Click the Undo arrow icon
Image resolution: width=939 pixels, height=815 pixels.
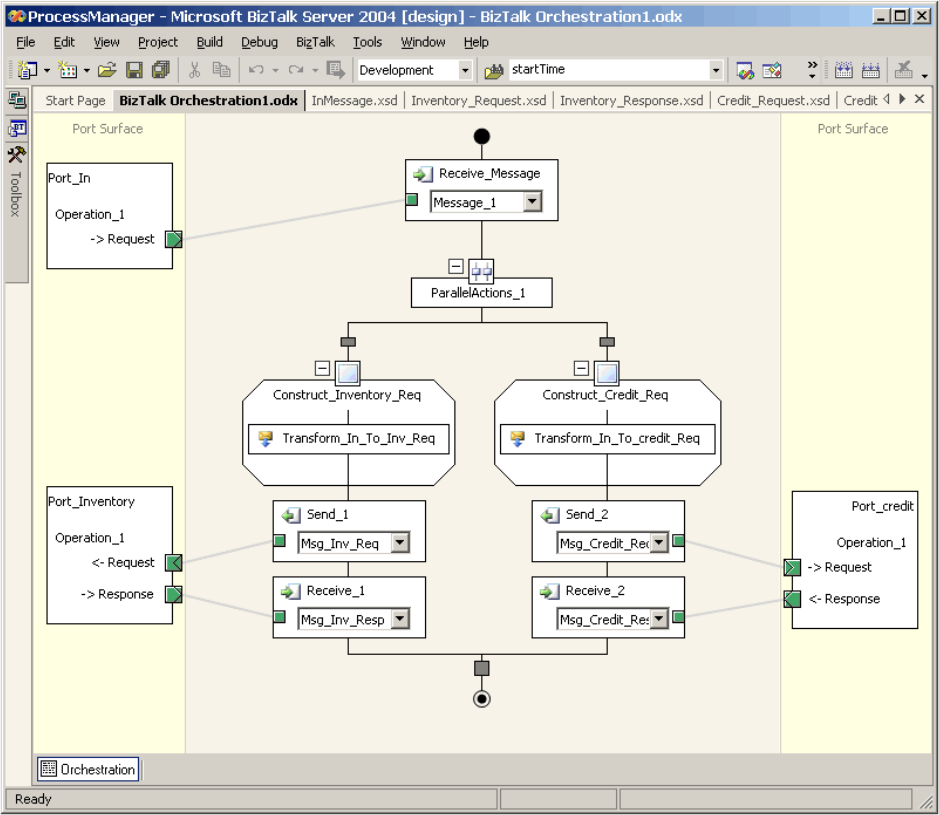(x=256, y=70)
